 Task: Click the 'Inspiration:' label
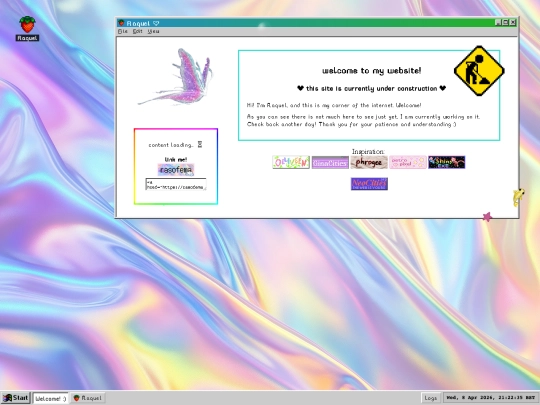click(x=368, y=152)
